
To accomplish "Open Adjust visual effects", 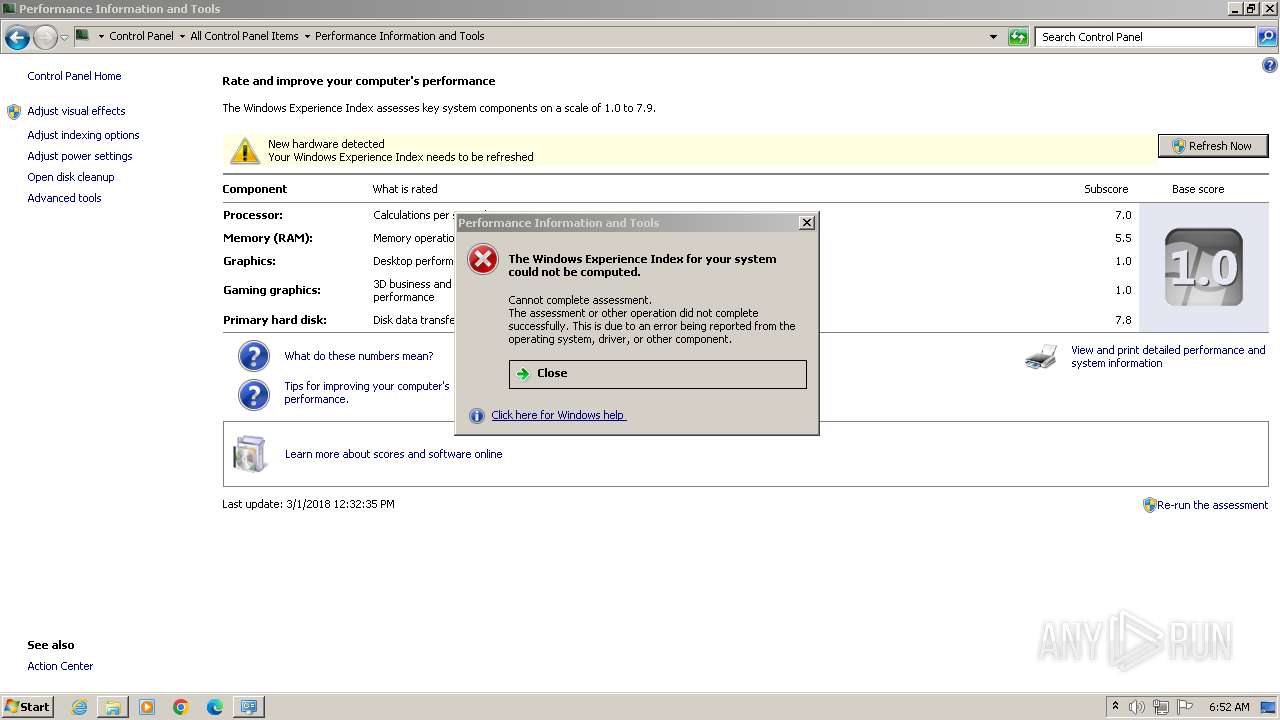I will (76, 111).
